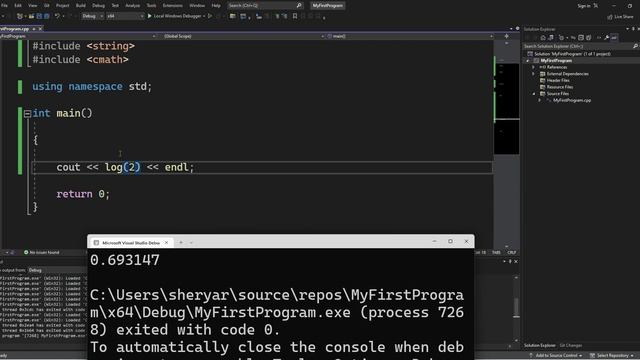640x360 pixels.
Task: Collapse the MyFirstProgram project node
Action: pos(527,61)
